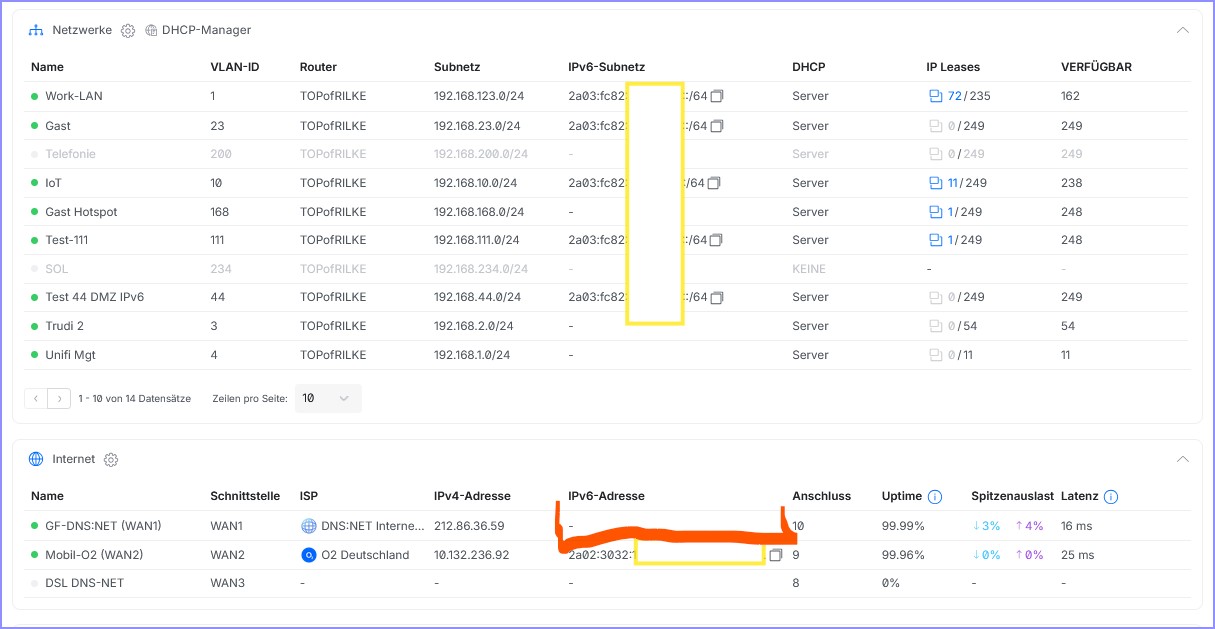
Task: Collapse the Internet panel chevron
Action: coord(1183,459)
